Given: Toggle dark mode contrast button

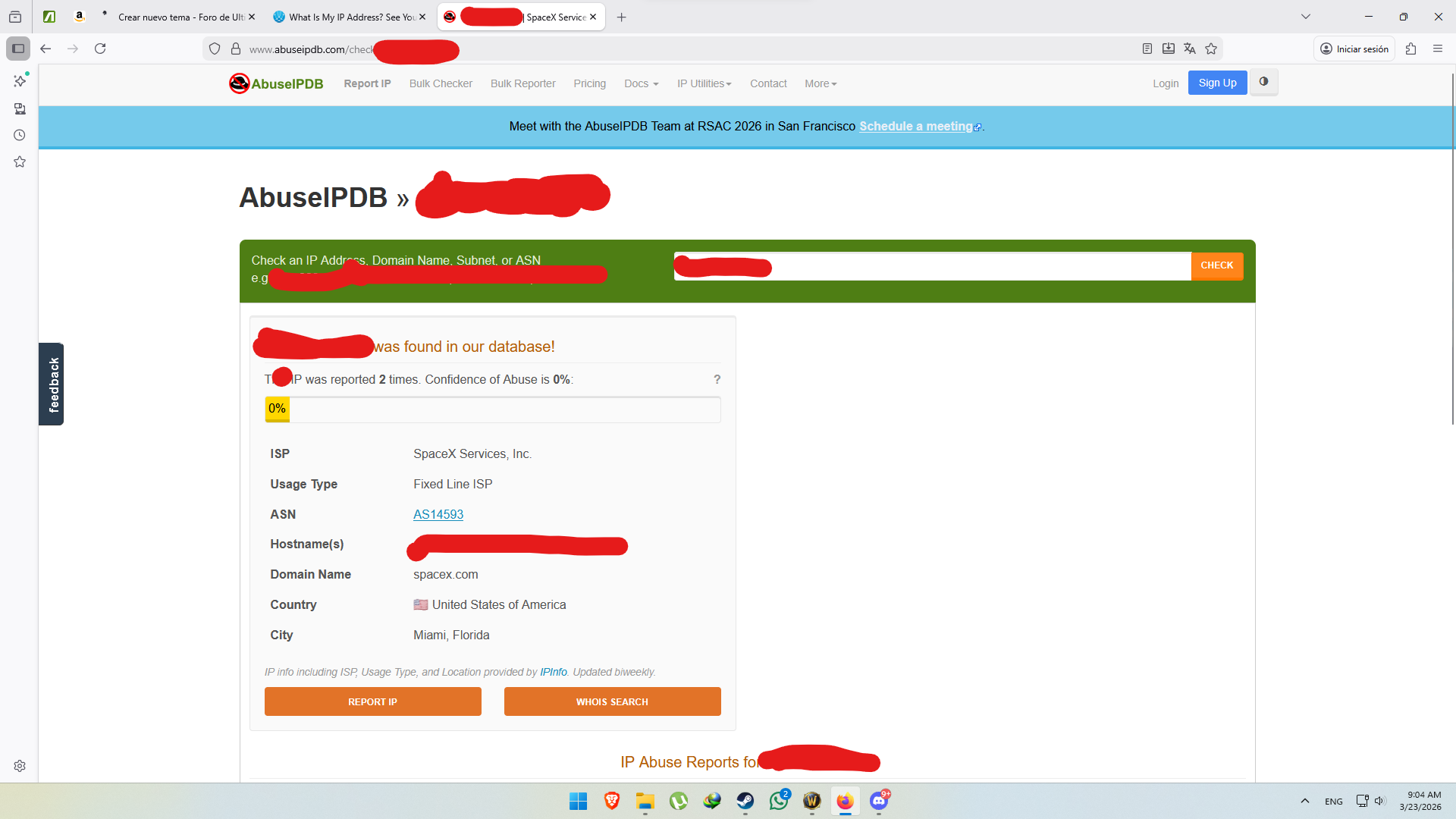Looking at the screenshot, I should click(1263, 82).
